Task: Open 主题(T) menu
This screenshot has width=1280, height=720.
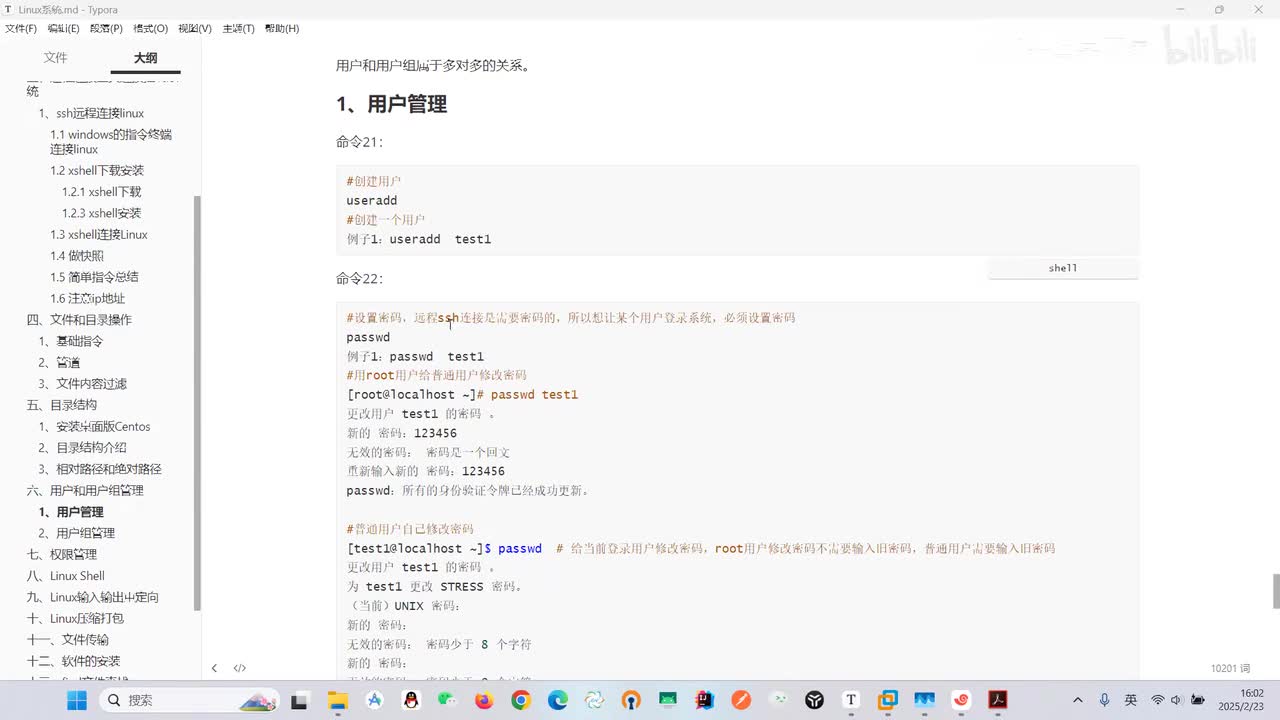Action: (238, 28)
